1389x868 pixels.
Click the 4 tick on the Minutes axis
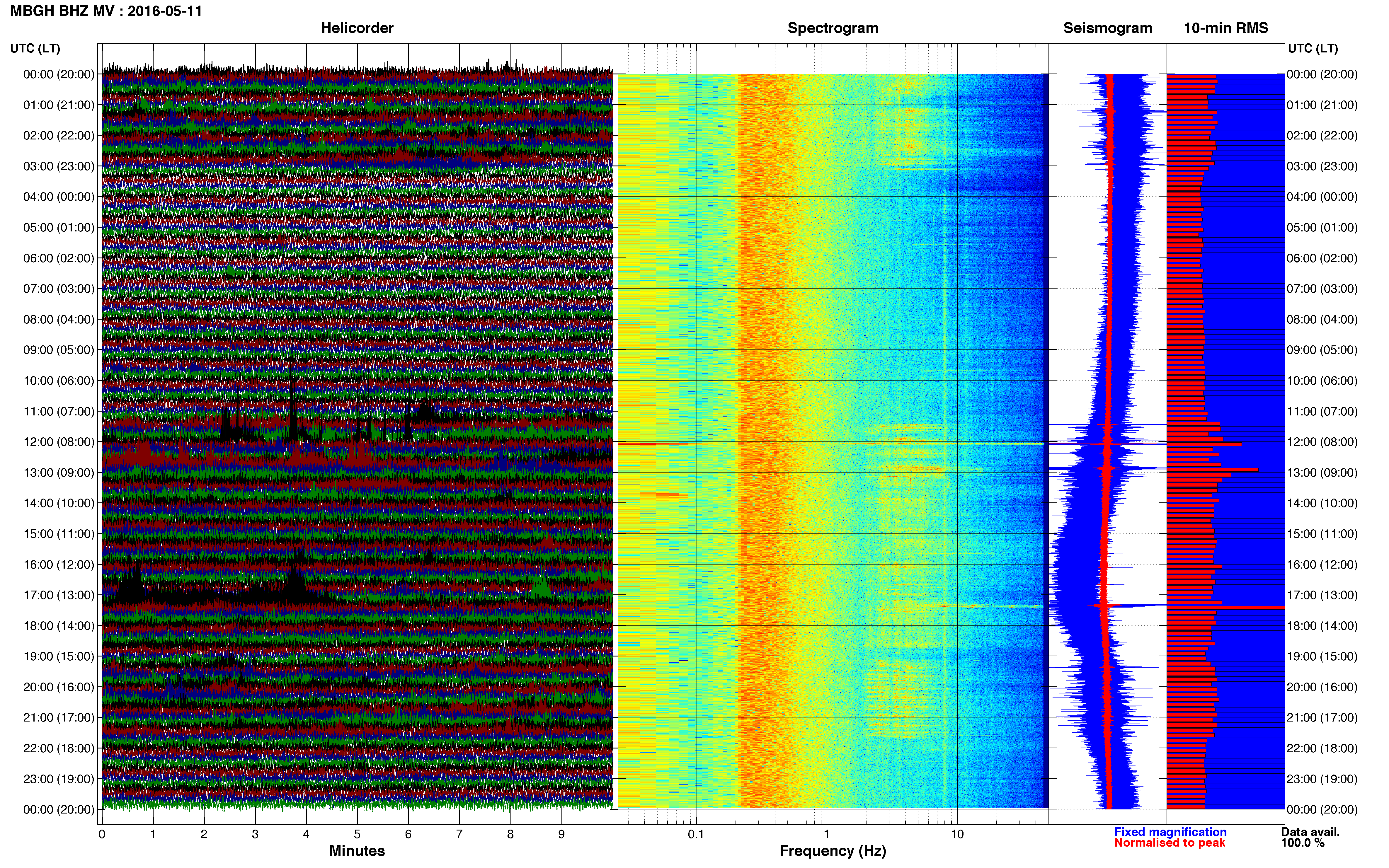pyautogui.click(x=306, y=834)
